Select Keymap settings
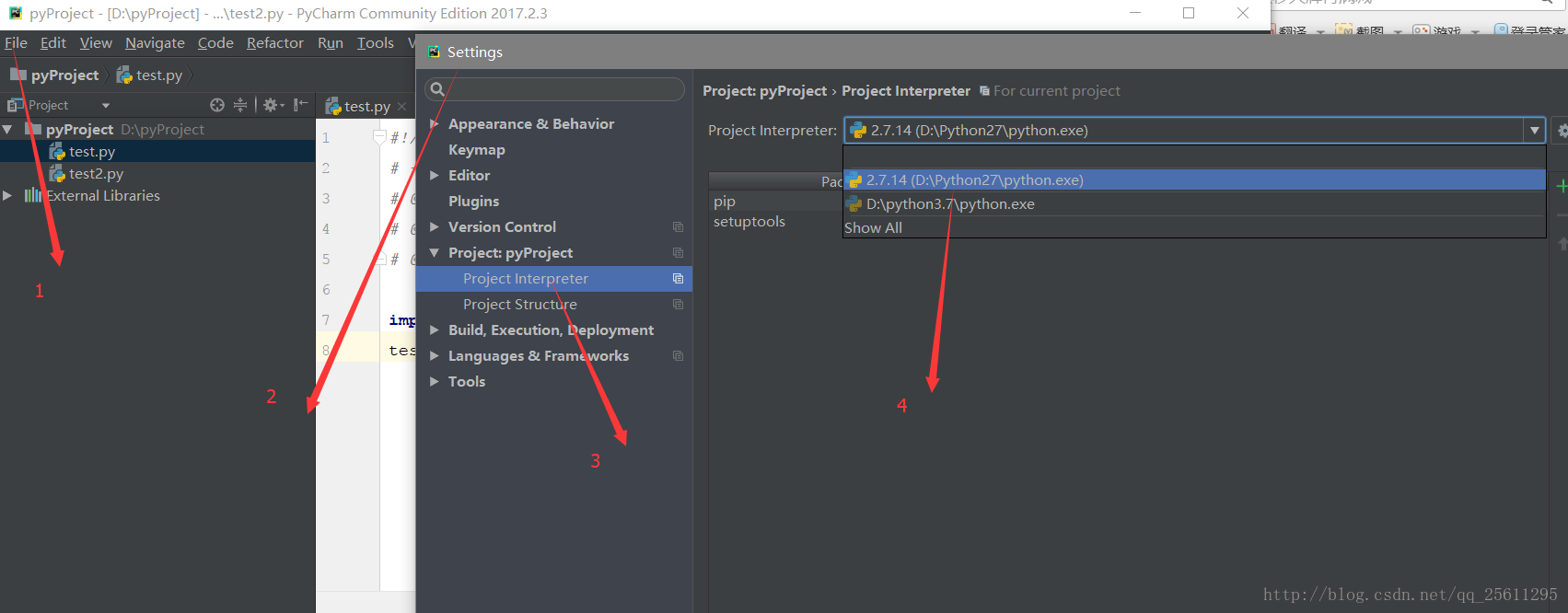 (x=476, y=150)
